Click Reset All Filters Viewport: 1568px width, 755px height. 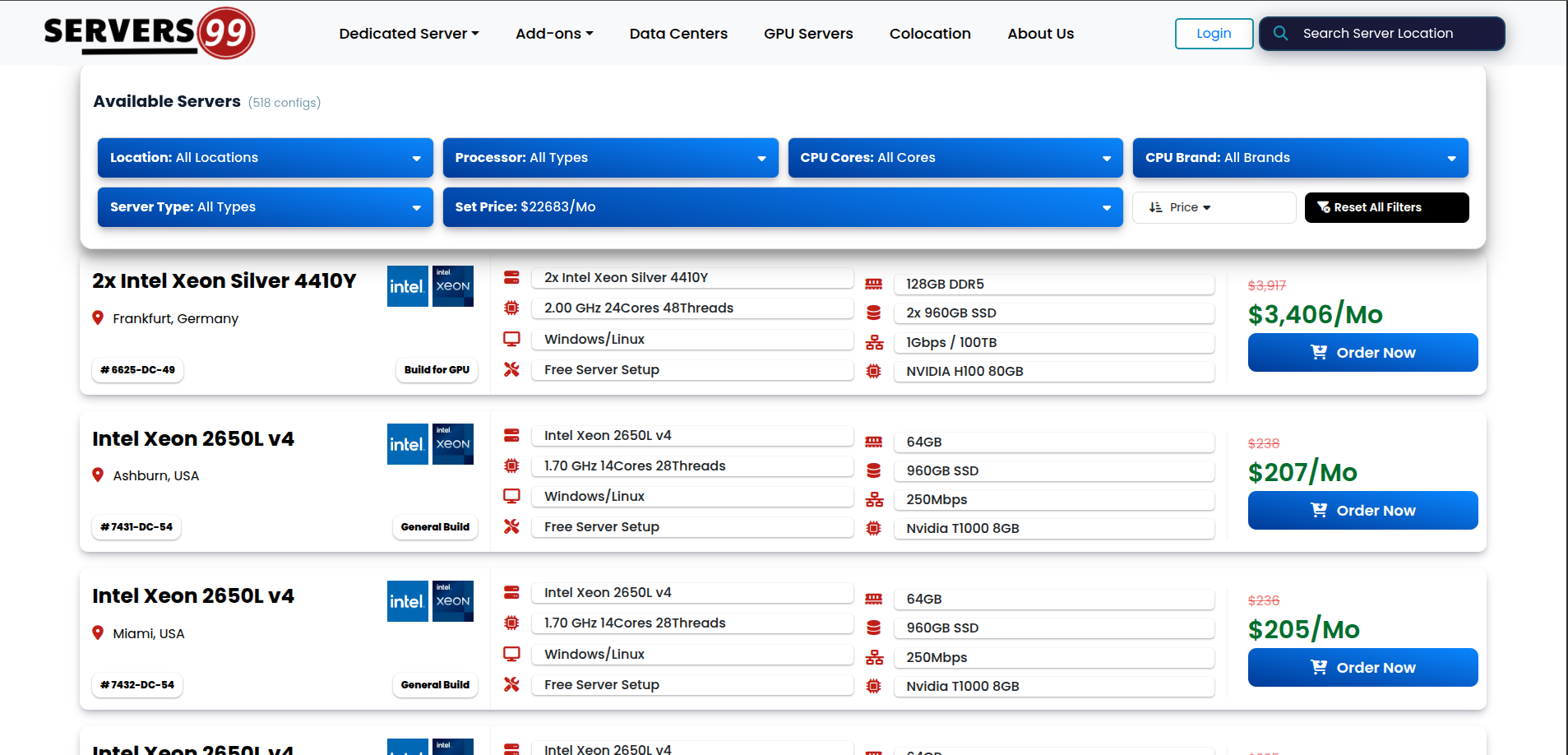(x=1386, y=207)
